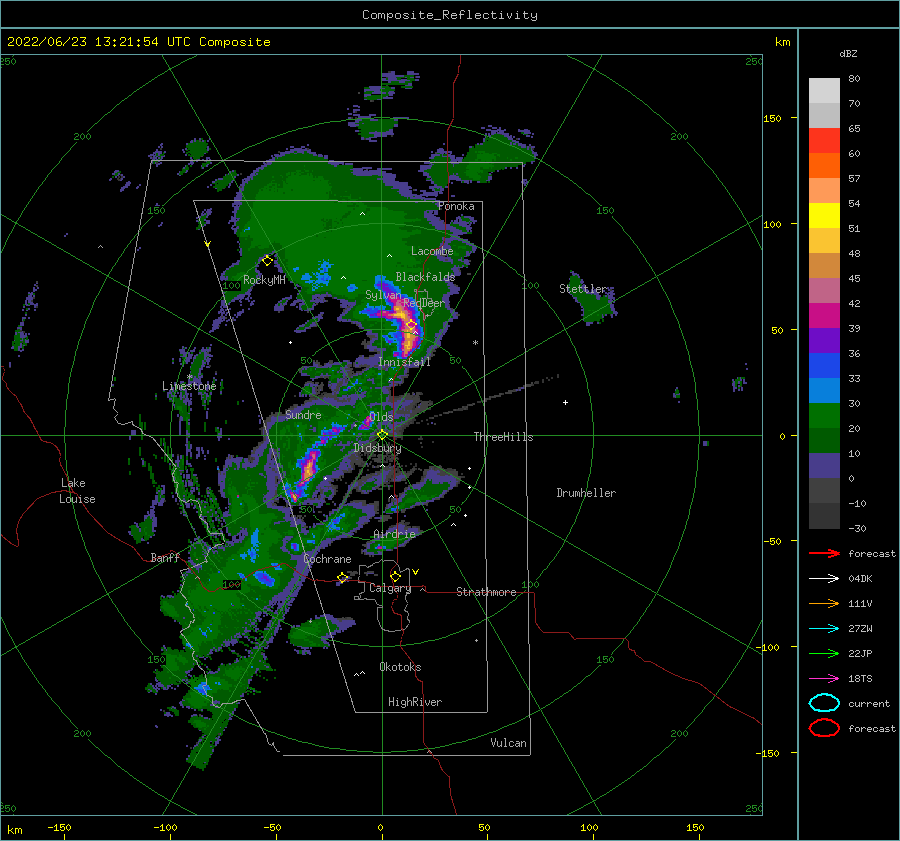
Task: Select the orange 111V arrow icon
Action: click(x=824, y=603)
